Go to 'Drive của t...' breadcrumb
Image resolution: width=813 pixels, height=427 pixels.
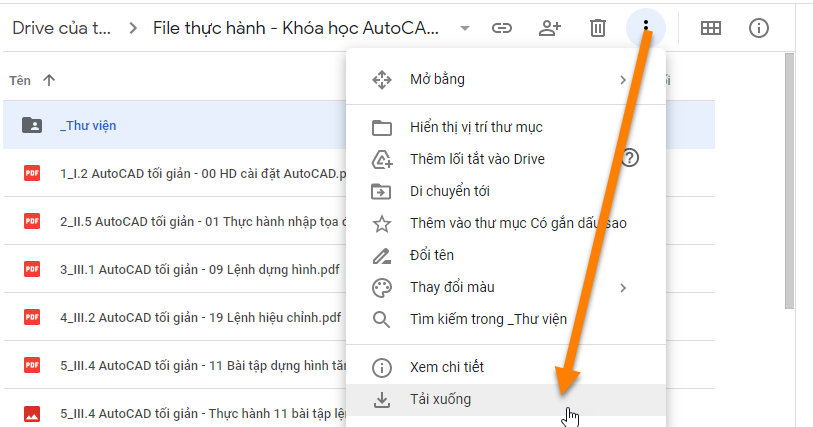pos(61,28)
